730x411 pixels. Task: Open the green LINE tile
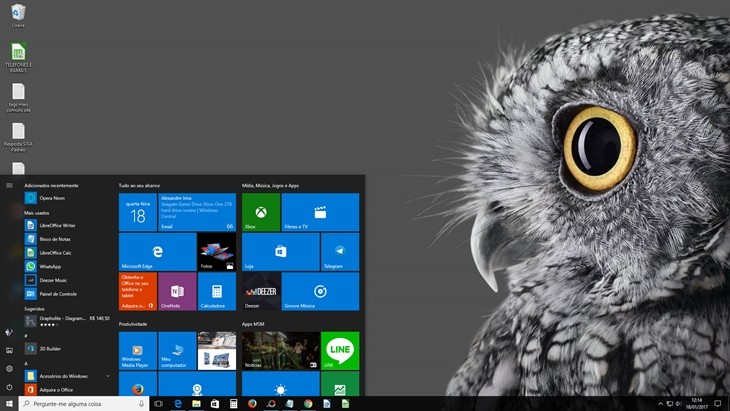point(340,351)
